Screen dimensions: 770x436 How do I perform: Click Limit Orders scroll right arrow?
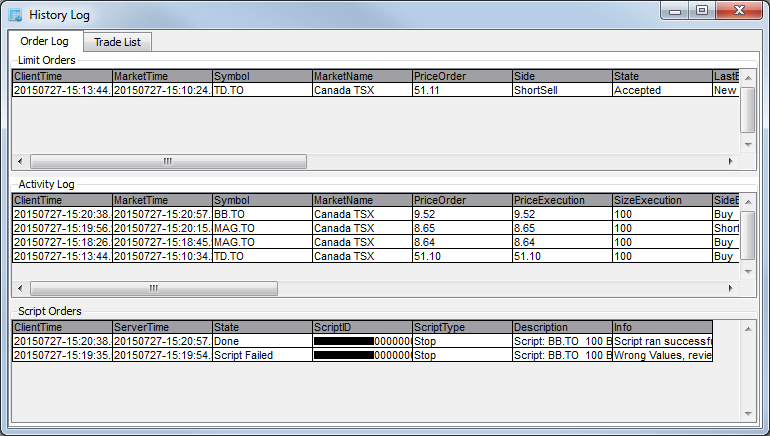pyautogui.click(x=732, y=160)
